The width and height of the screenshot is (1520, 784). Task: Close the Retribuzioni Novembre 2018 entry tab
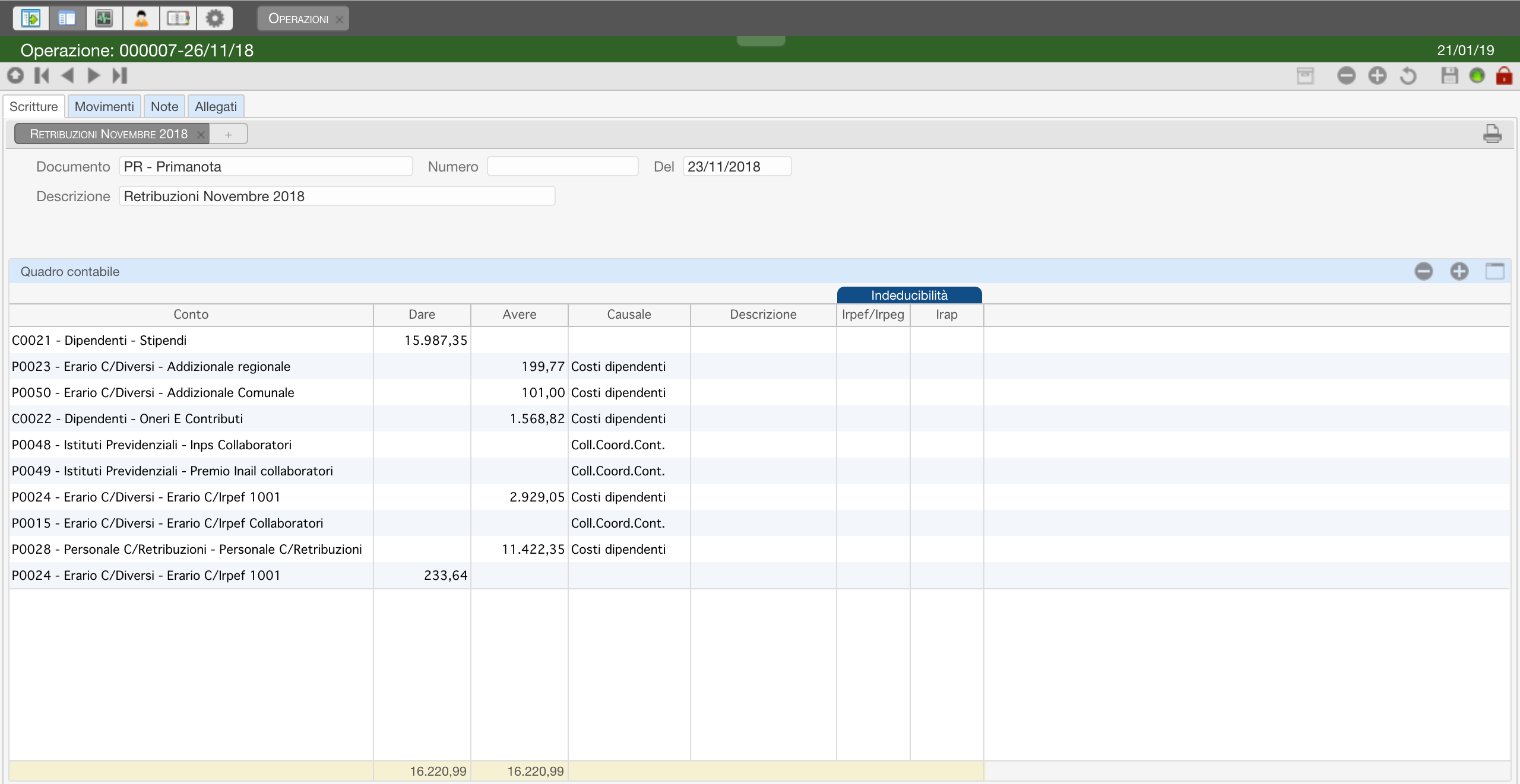pyautogui.click(x=201, y=135)
